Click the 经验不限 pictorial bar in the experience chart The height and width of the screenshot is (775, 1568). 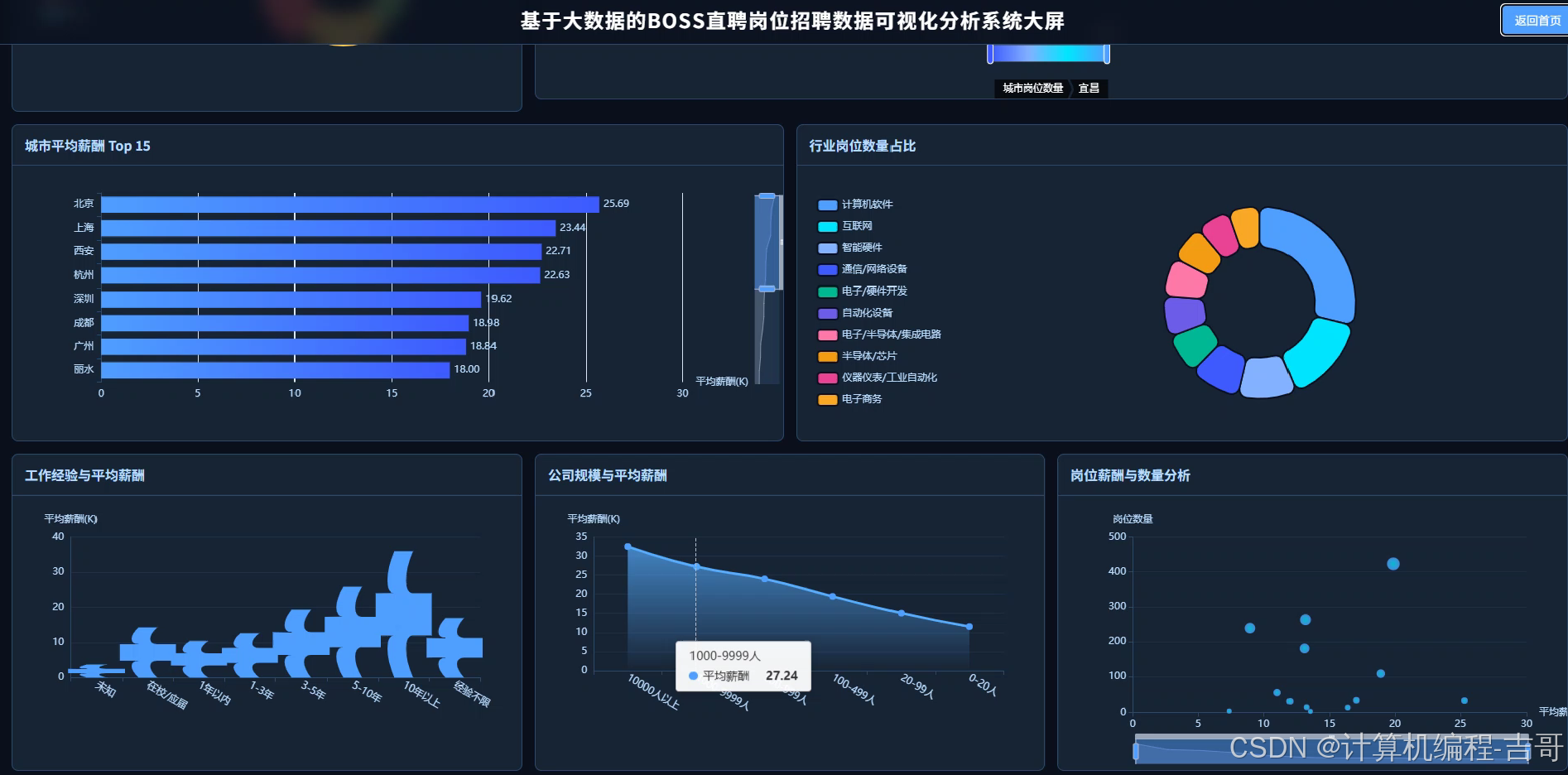tap(455, 647)
